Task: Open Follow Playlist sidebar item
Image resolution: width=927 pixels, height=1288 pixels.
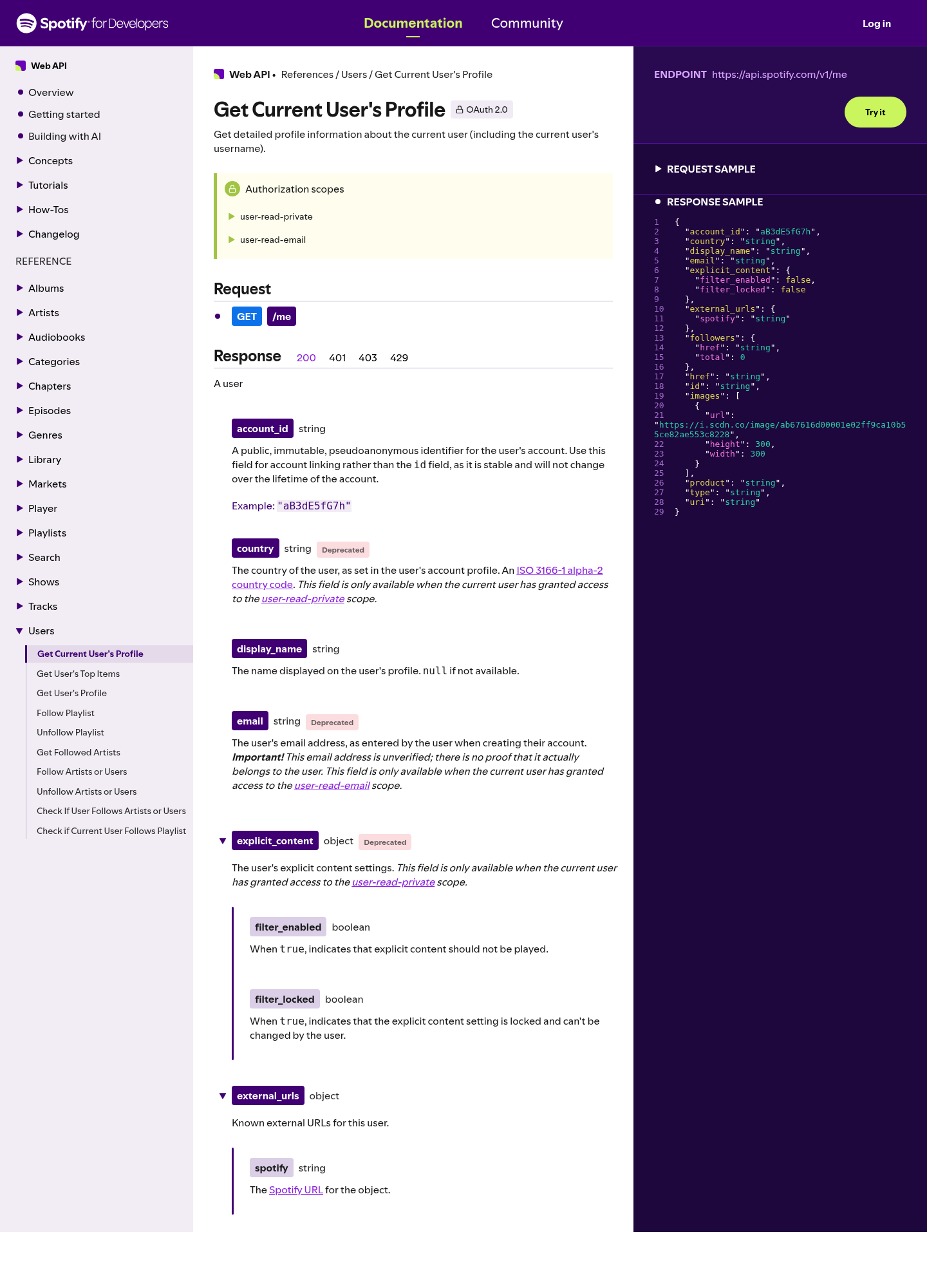Action: coord(66,713)
